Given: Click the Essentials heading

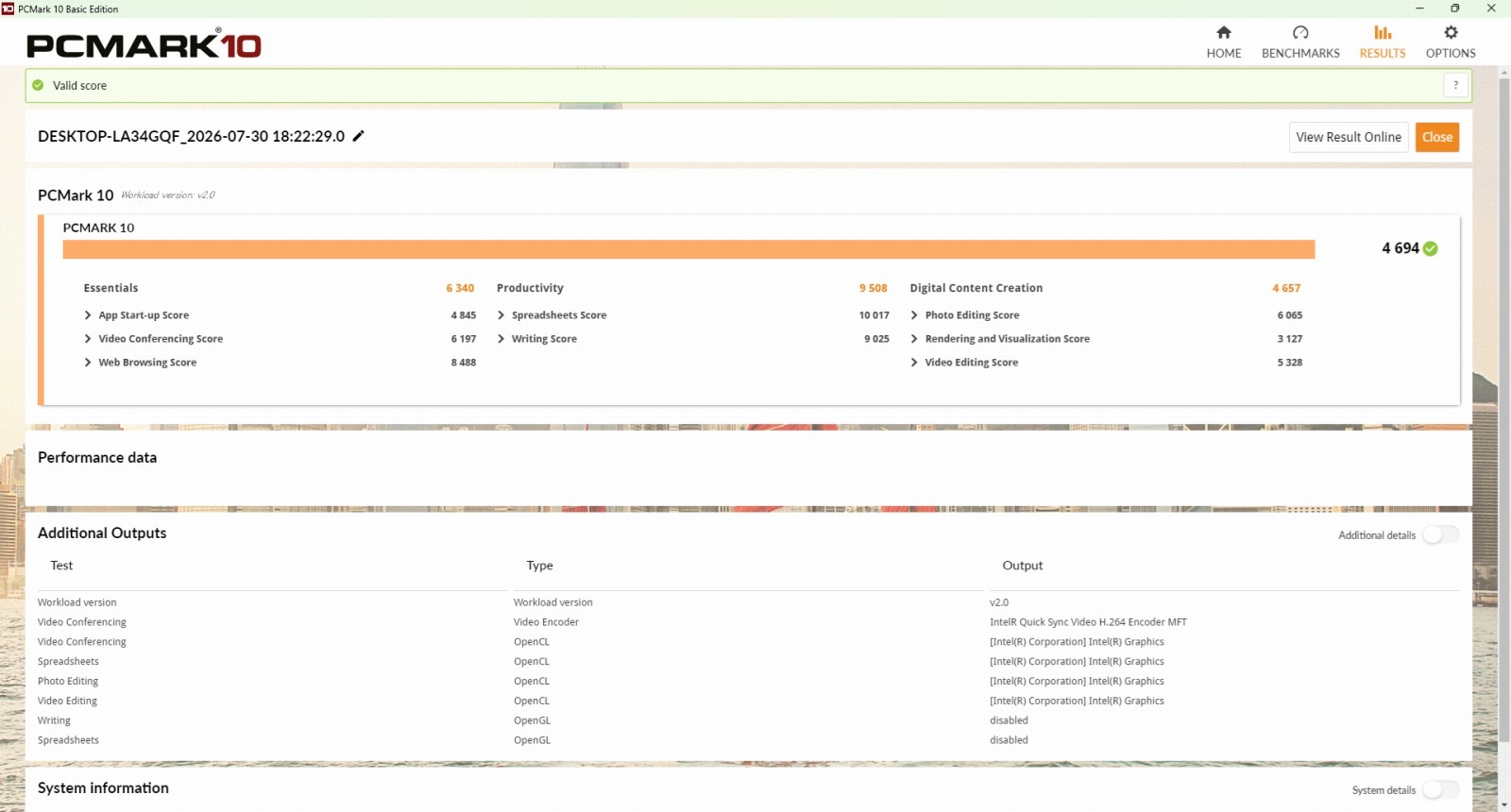Looking at the screenshot, I should (110, 288).
